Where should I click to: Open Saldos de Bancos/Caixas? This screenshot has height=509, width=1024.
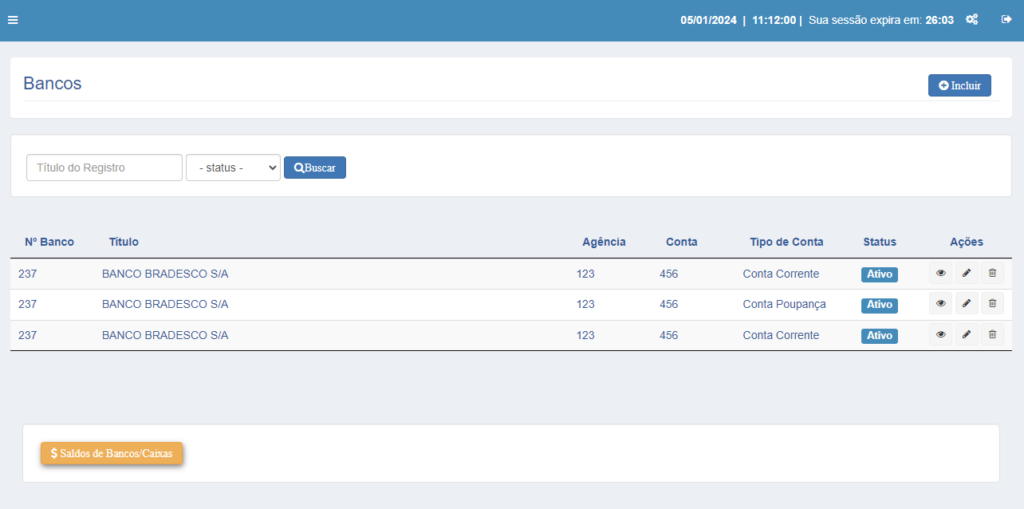point(112,453)
